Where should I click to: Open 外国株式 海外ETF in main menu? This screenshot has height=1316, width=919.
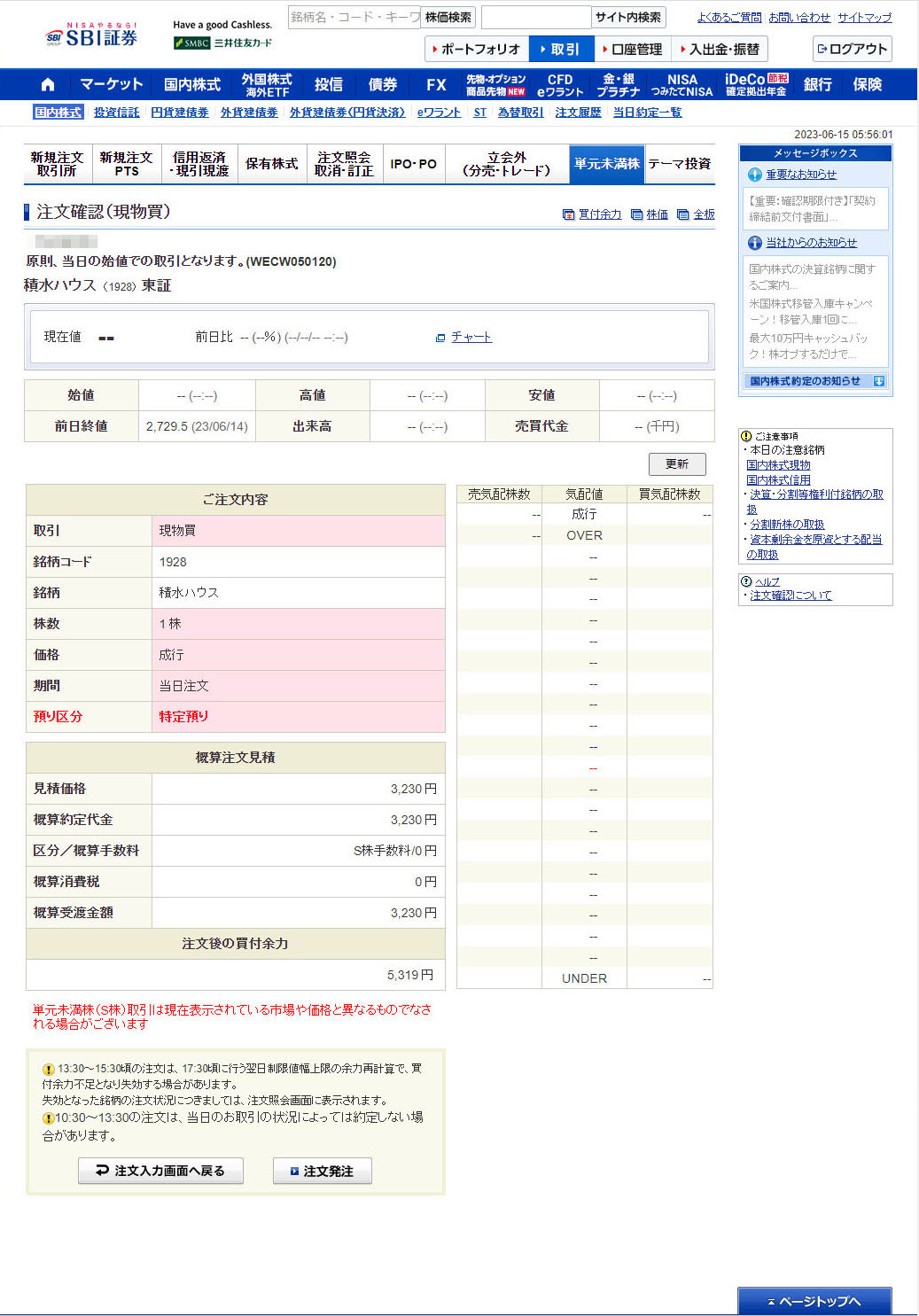(x=267, y=85)
